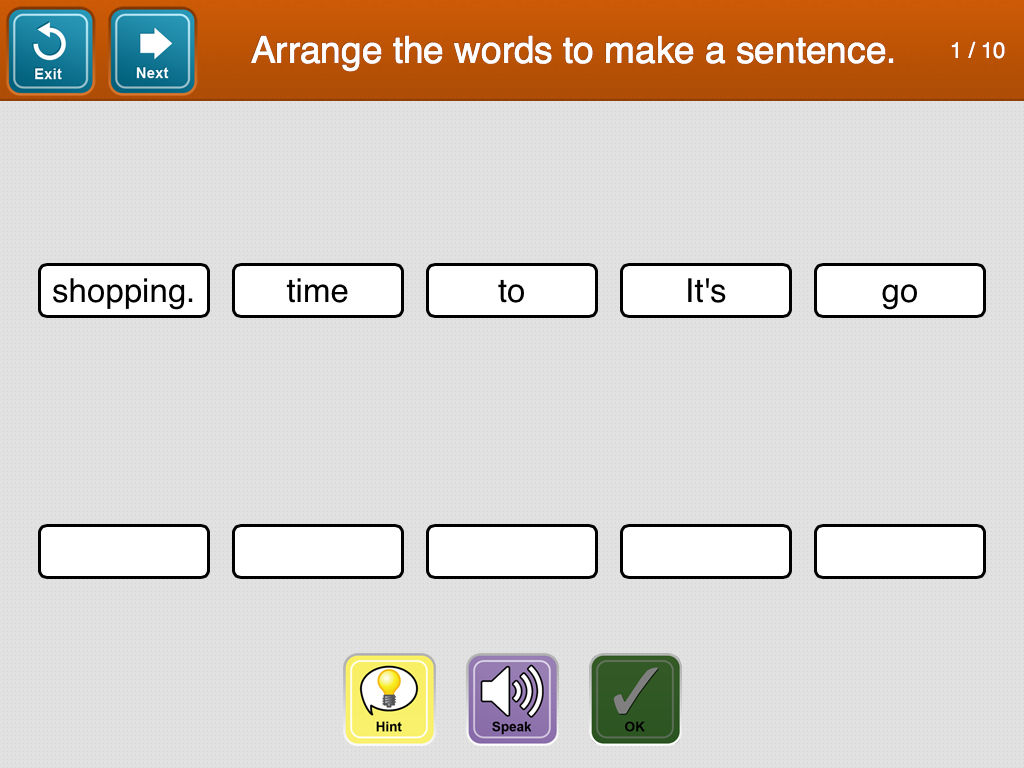Click the Exit circular arrow icon

(49, 42)
